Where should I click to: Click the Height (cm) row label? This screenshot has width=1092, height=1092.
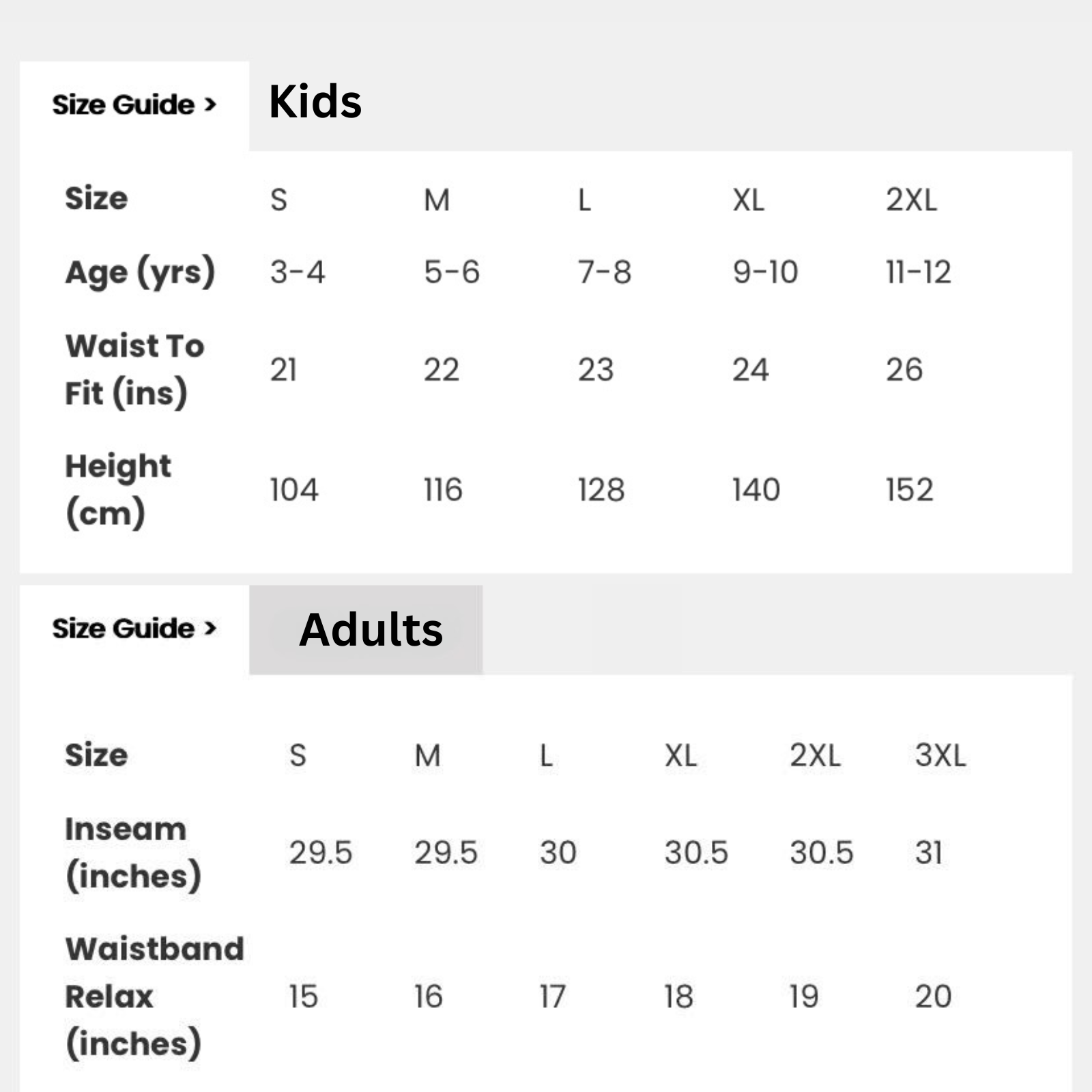117,489
